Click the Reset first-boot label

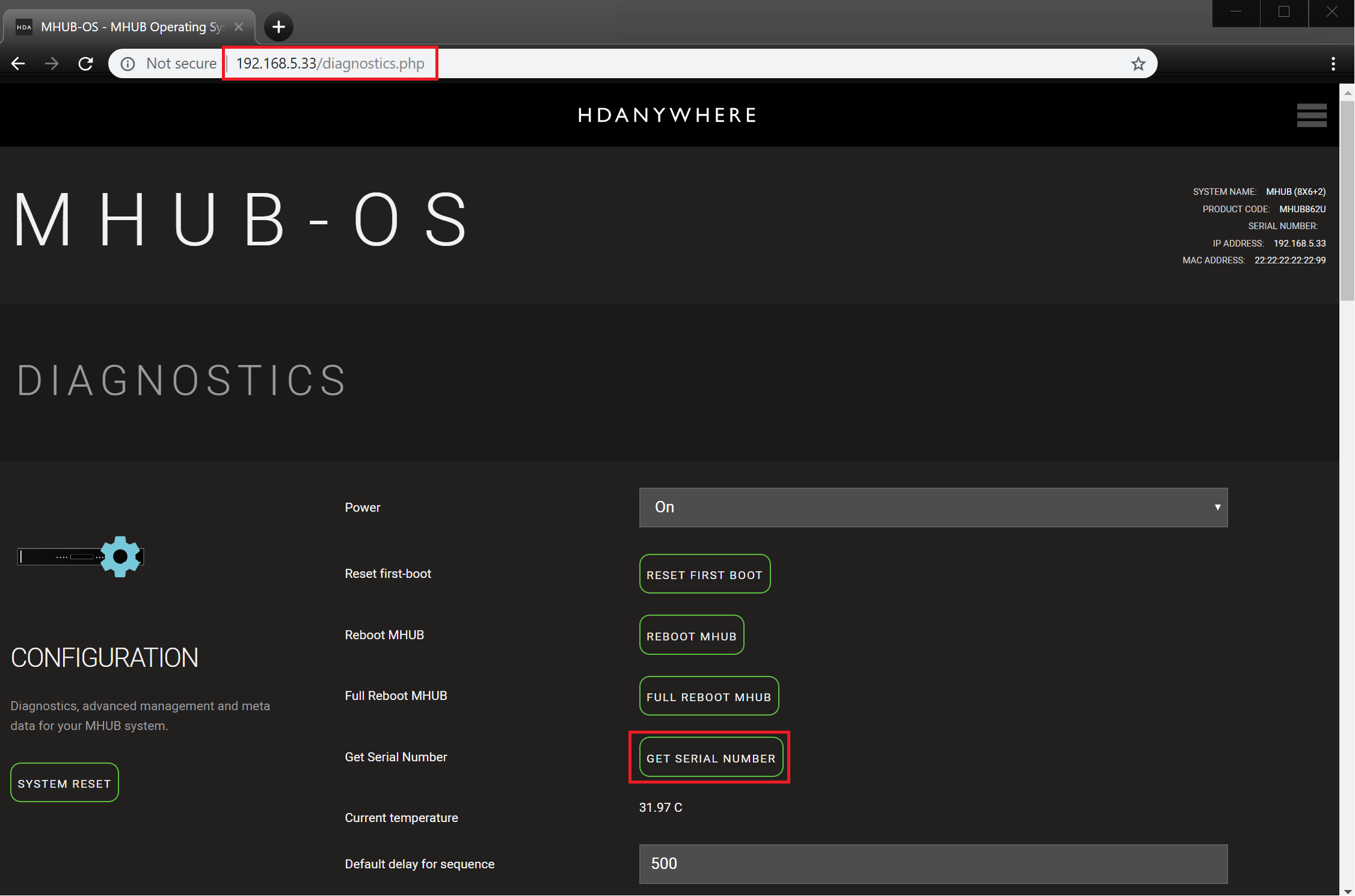pyautogui.click(x=388, y=574)
